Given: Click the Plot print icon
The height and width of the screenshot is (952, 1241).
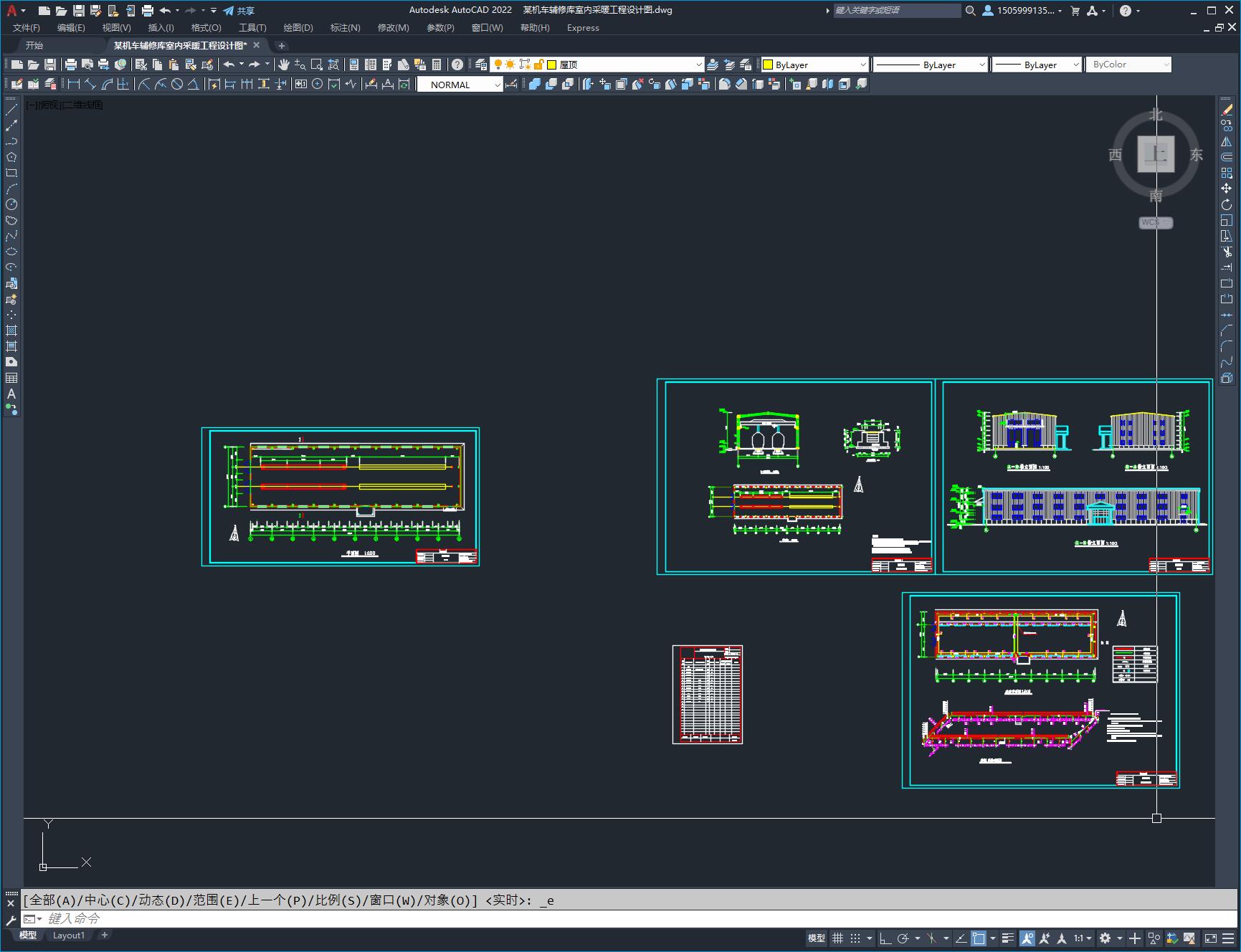Looking at the screenshot, I should 71,65.
